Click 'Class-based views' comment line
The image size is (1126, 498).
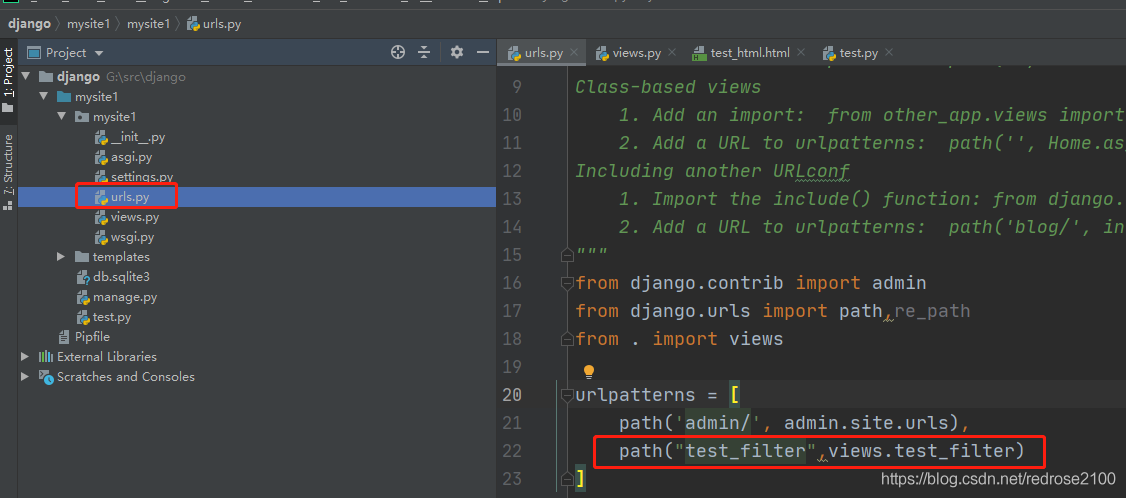click(x=668, y=87)
